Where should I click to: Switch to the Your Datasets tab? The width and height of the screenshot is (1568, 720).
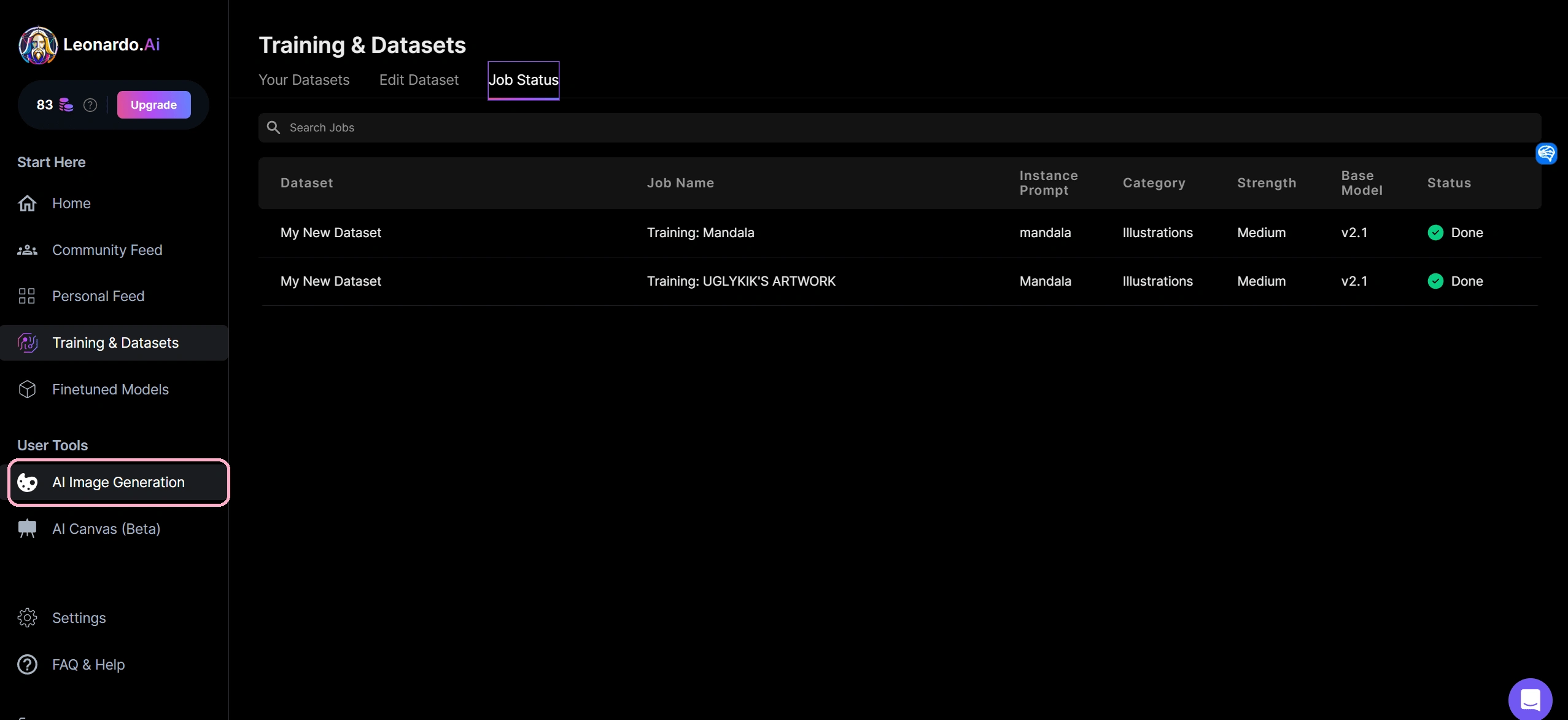click(304, 80)
